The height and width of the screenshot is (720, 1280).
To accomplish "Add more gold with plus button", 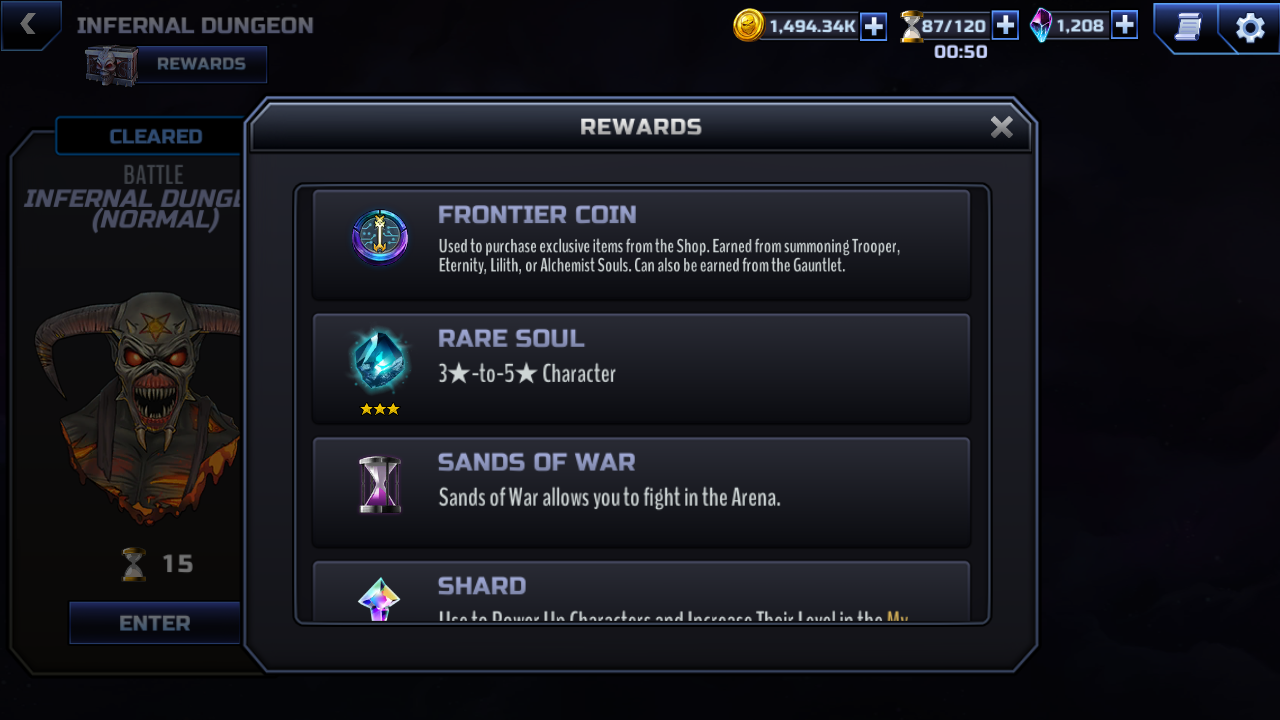I will click(873, 26).
